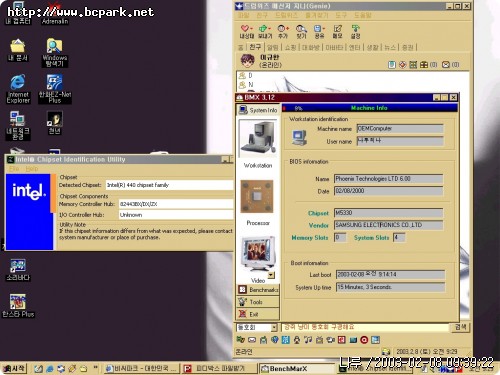This screenshot has width=500, height=375.
Task: Open File menu in Intel Chipset Utility
Action: [14, 169]
